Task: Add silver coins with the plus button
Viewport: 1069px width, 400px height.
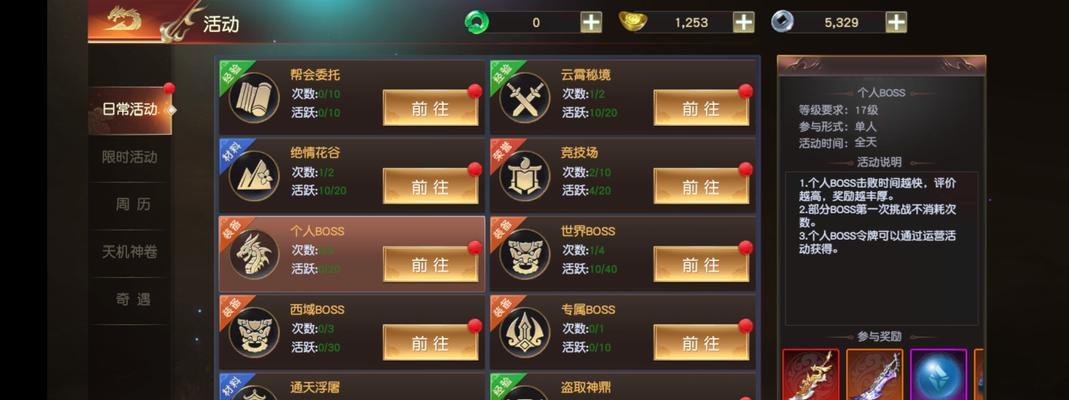Action: 896,22
